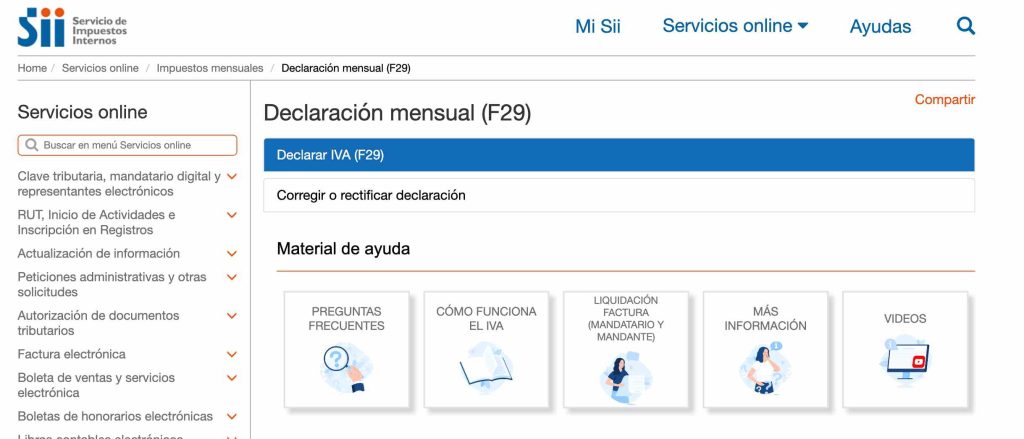Open CÓMO FUNCIONA EL IVA card title
The height and width of the screenshot is (439, 1024).
(x=486, y=319)
